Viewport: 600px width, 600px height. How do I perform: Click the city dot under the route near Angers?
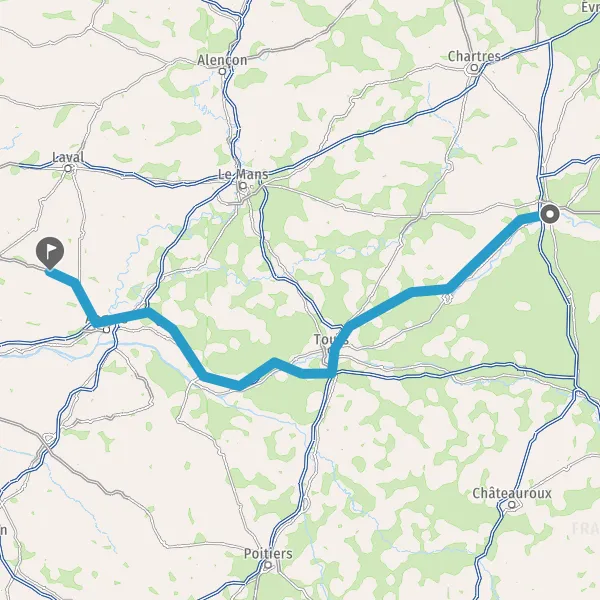pos(107,330)
